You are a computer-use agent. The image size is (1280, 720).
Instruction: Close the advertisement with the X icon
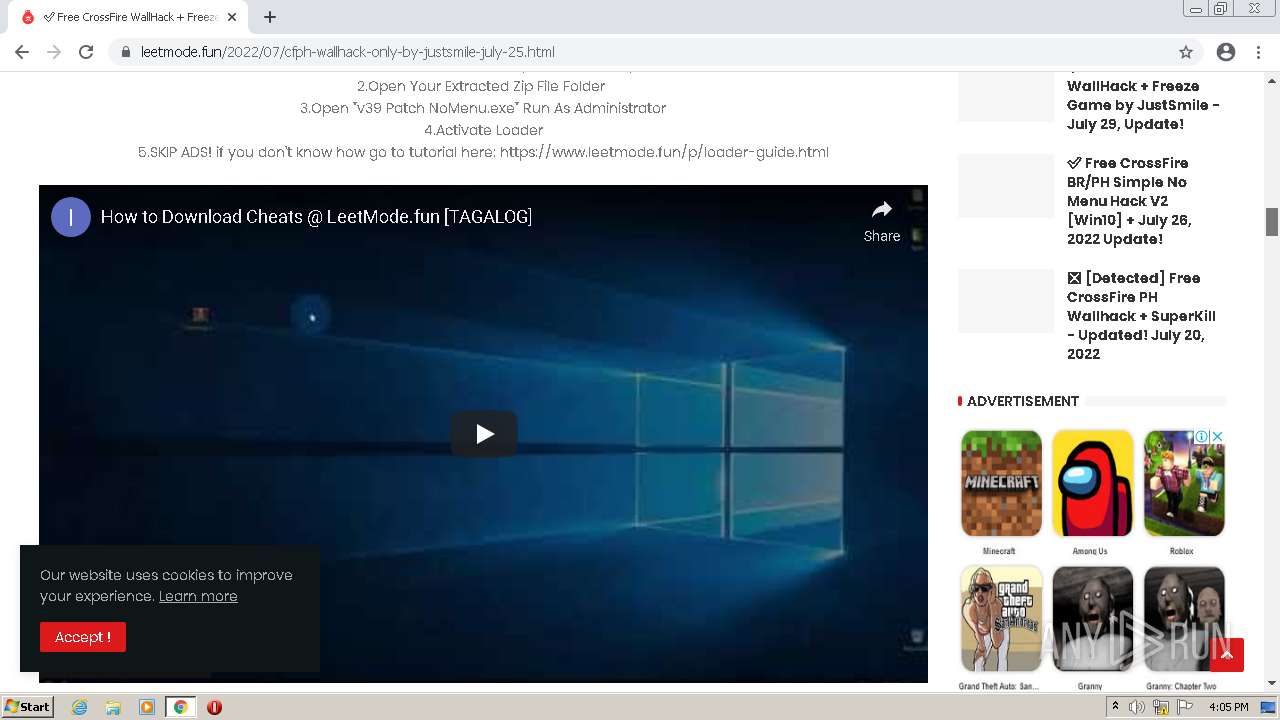(x=1218, y=437)
